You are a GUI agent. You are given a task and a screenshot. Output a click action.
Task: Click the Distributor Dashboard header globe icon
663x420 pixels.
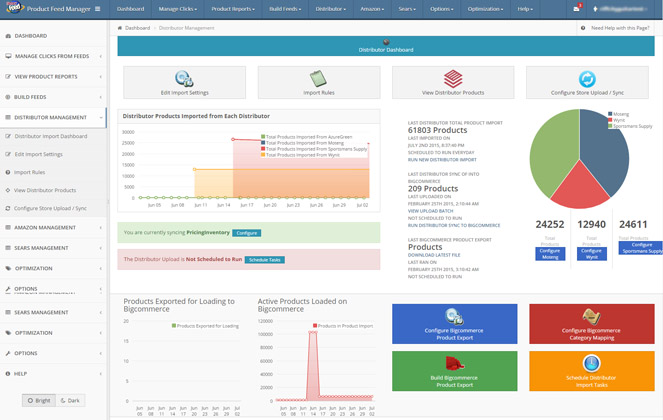tap(386, 42)
